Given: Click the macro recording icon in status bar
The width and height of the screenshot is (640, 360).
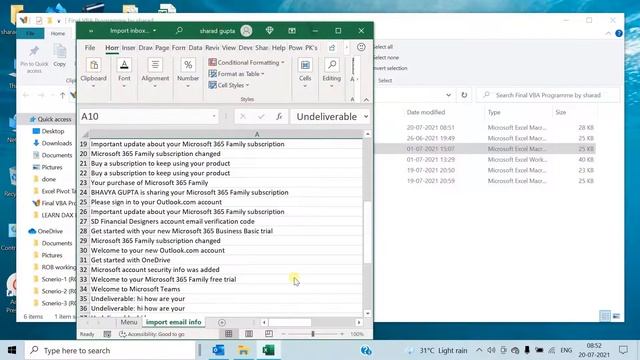Looking at the screenshot, I should 107,334.
